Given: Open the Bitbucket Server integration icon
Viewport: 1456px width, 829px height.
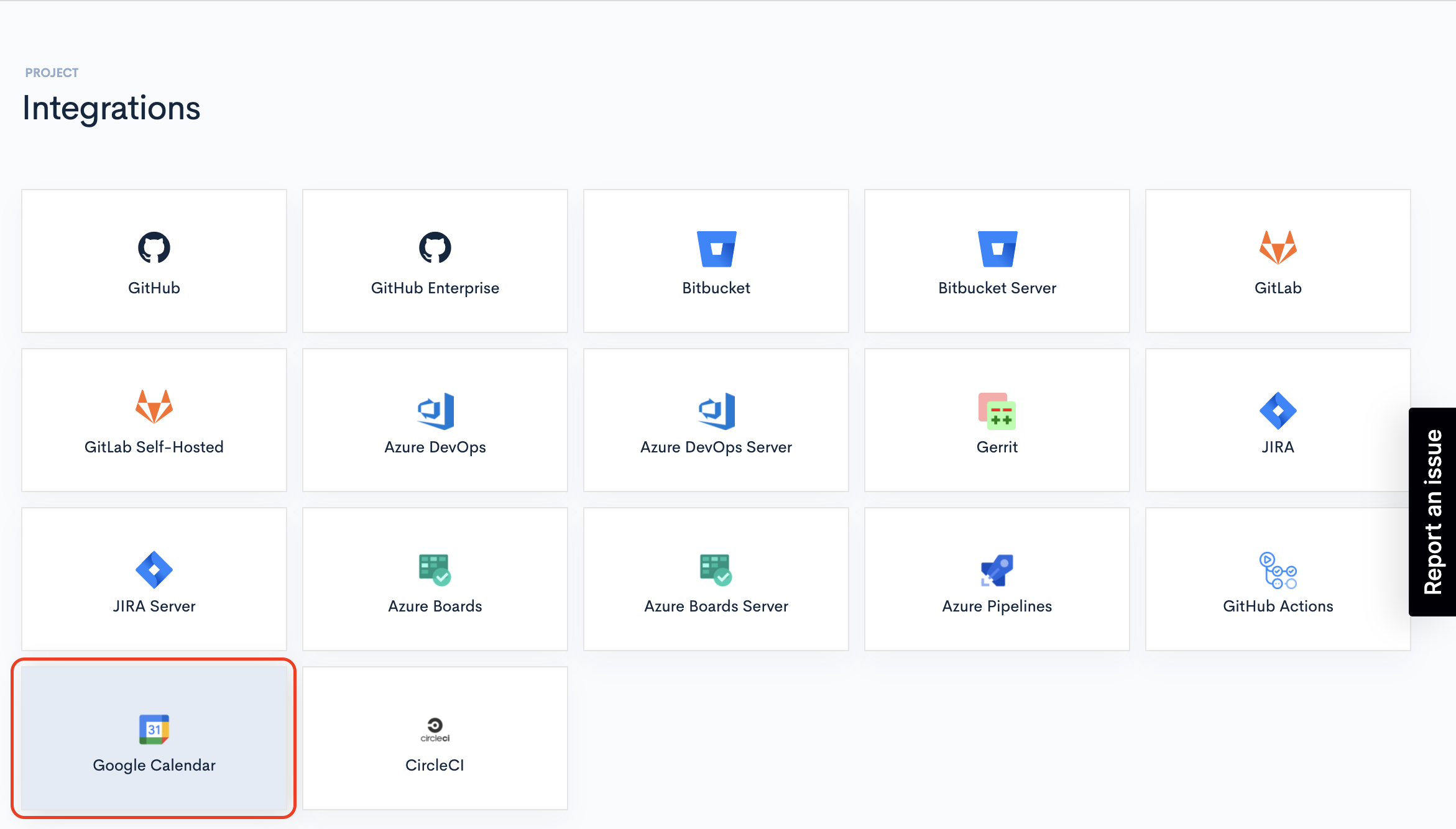Looking at the screenshot, I should click(x=997, y=249).
